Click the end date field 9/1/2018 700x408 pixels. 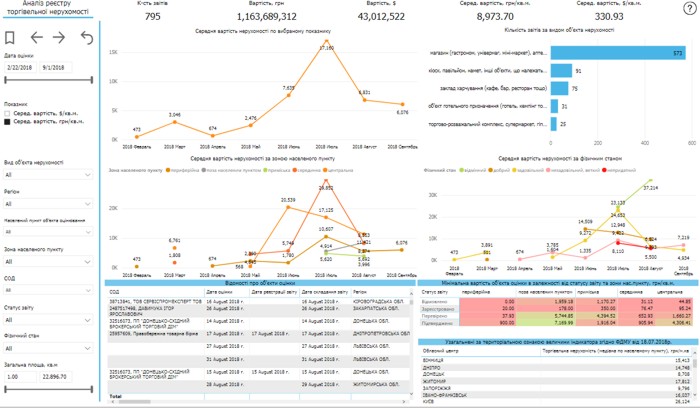55,67
